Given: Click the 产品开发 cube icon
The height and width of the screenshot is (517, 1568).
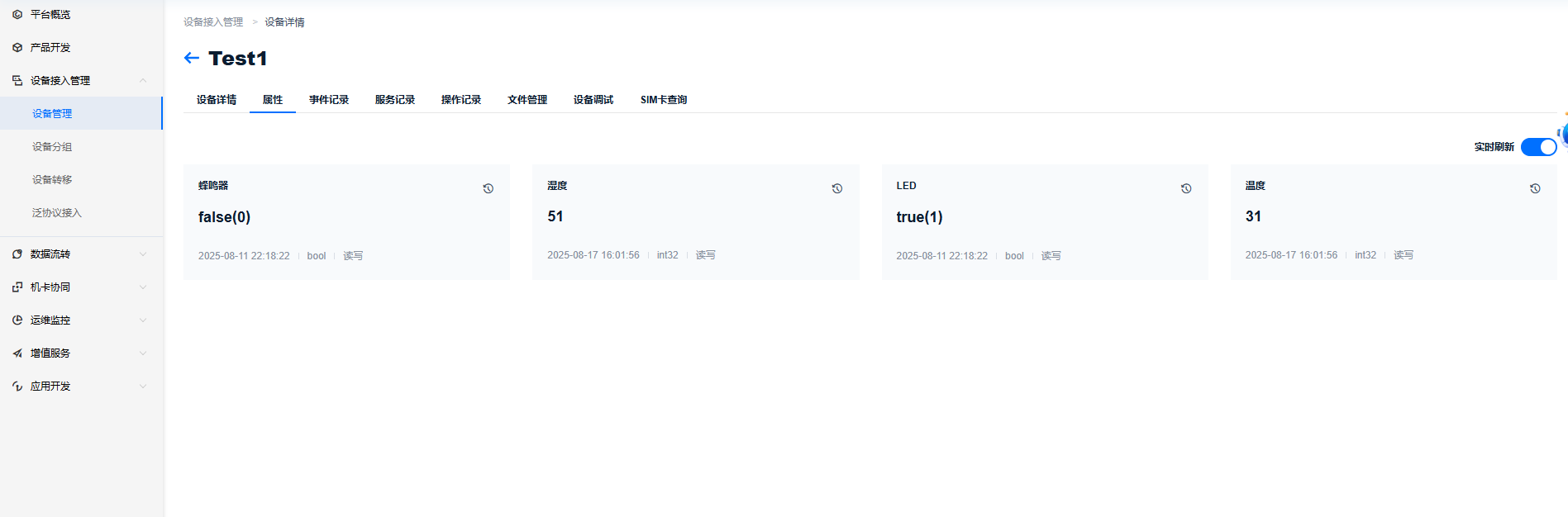Looking at the screenshot, I should (x=17, y=48).
